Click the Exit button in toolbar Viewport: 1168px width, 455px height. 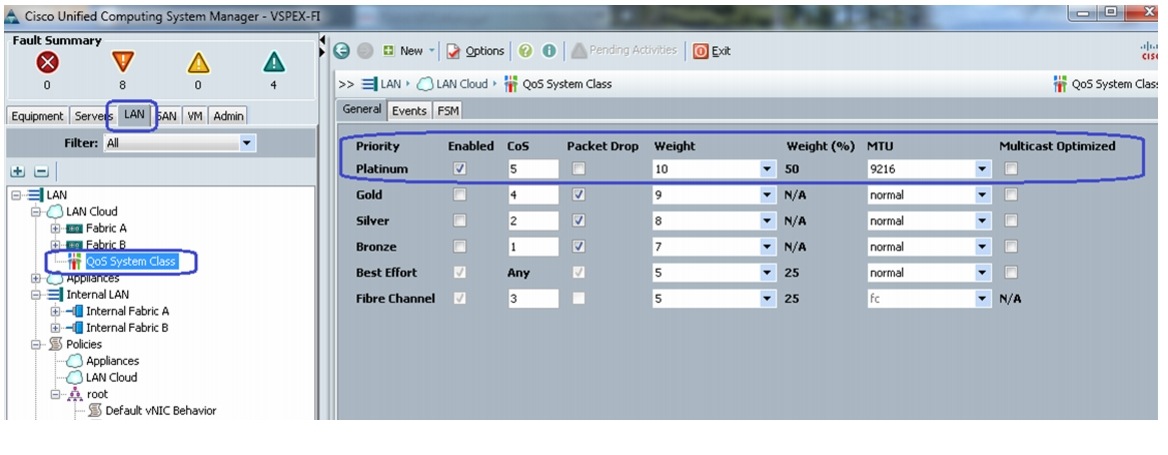(x=712, y=51)
